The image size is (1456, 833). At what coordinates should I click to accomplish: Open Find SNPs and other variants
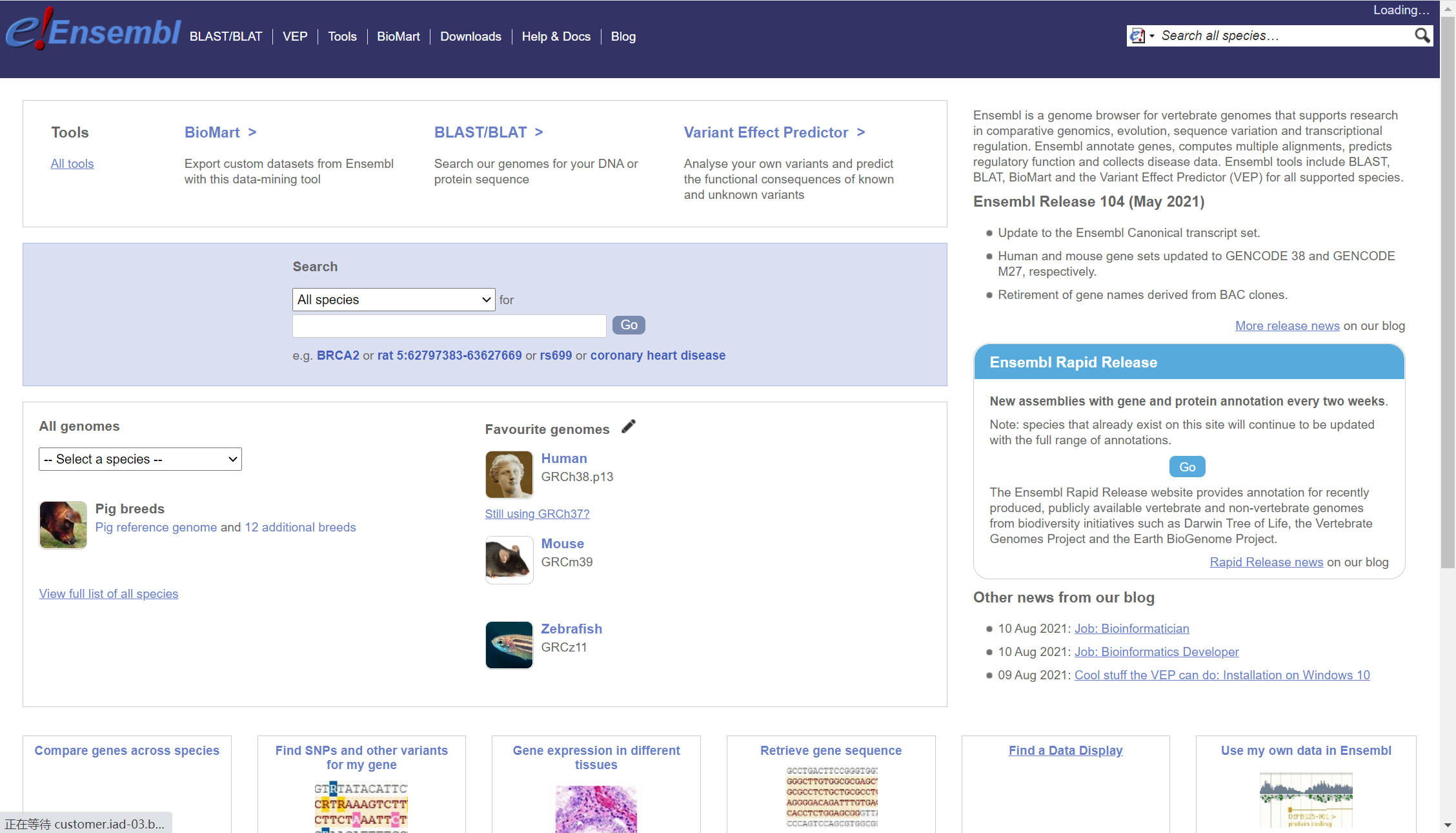(x=361, y=758)
